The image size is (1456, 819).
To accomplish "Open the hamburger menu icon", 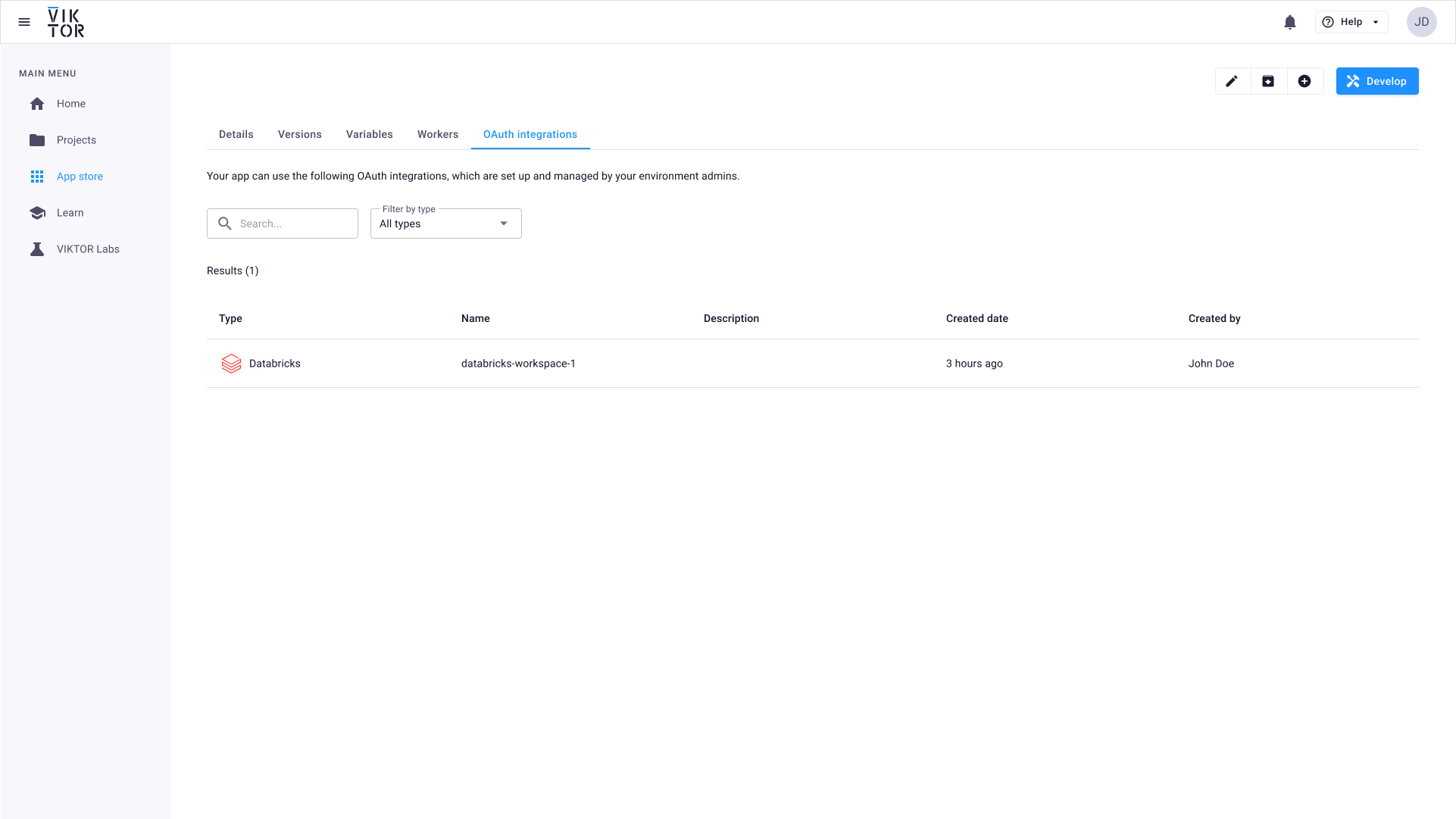I will [x=24, y=22].
